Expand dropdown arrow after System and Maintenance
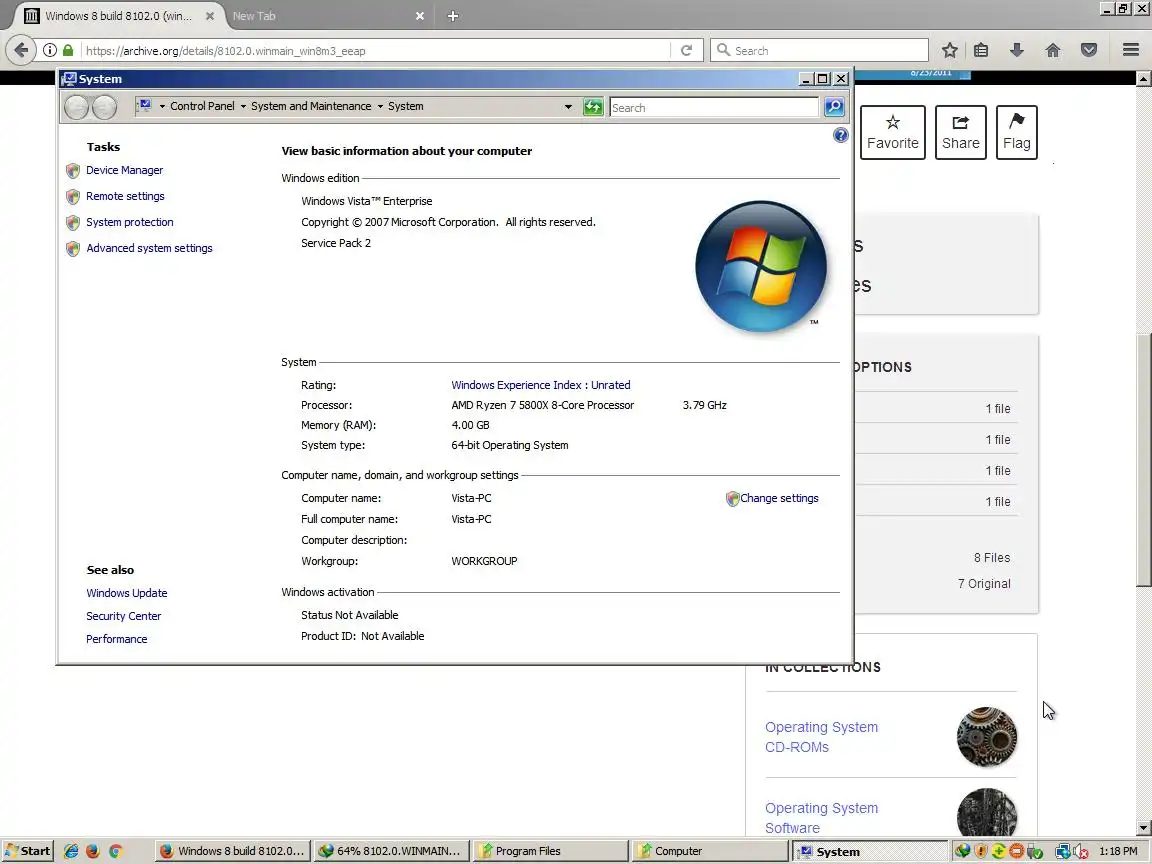 tap(380, 107)
